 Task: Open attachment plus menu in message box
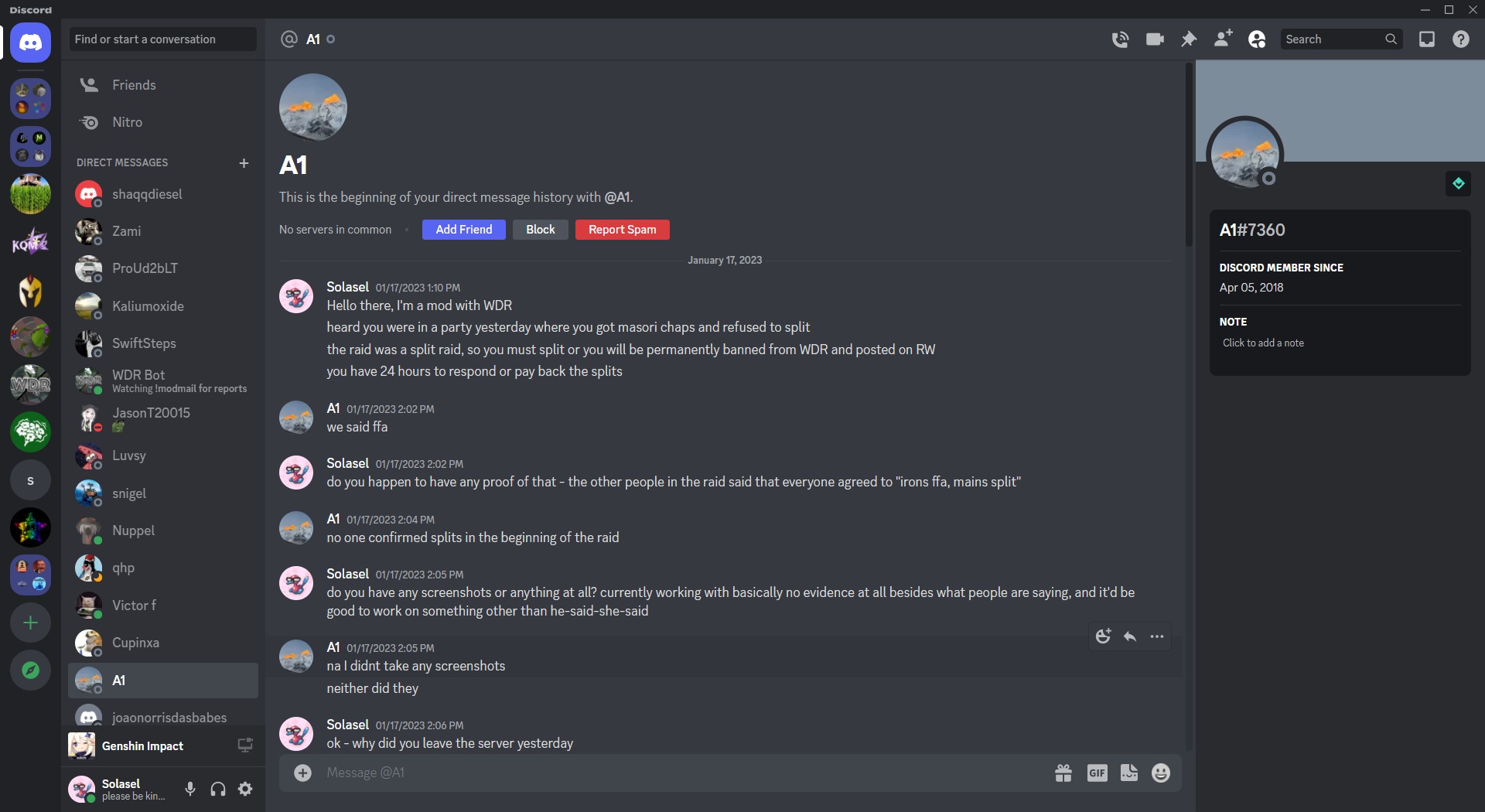(303, 773)
